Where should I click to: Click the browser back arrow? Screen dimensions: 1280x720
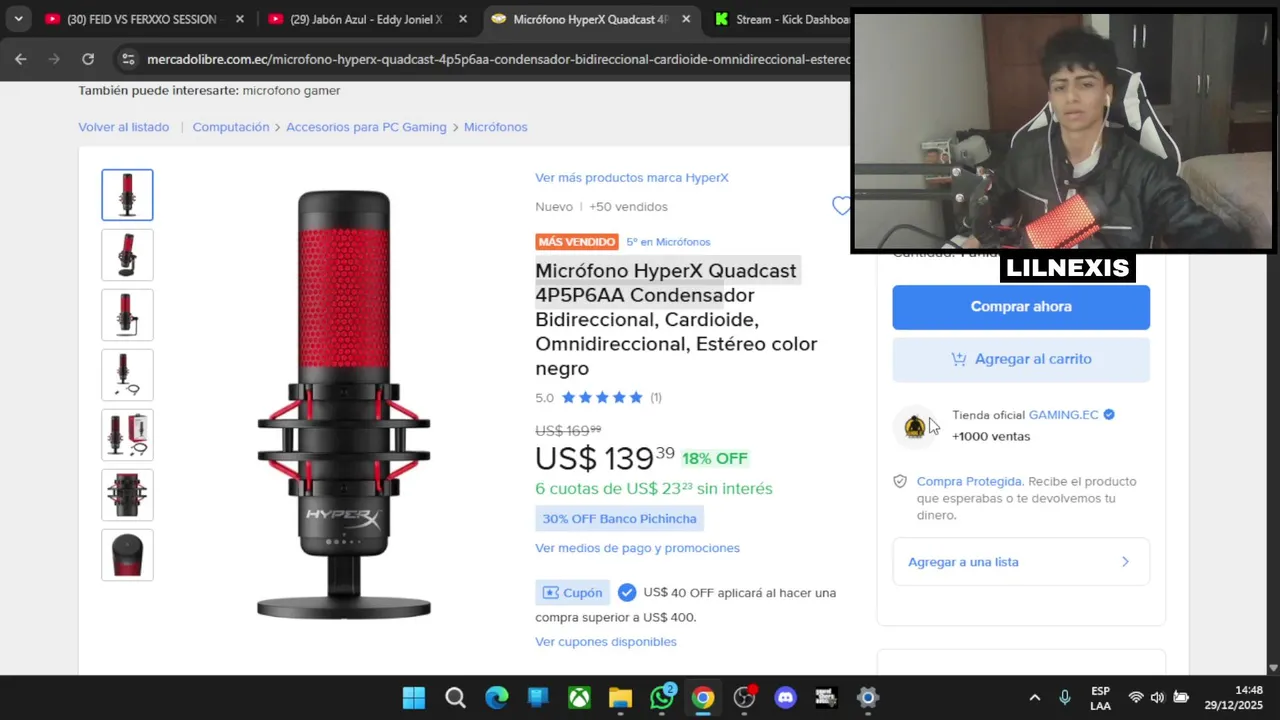pyautogui.click(x=21, y=59)
